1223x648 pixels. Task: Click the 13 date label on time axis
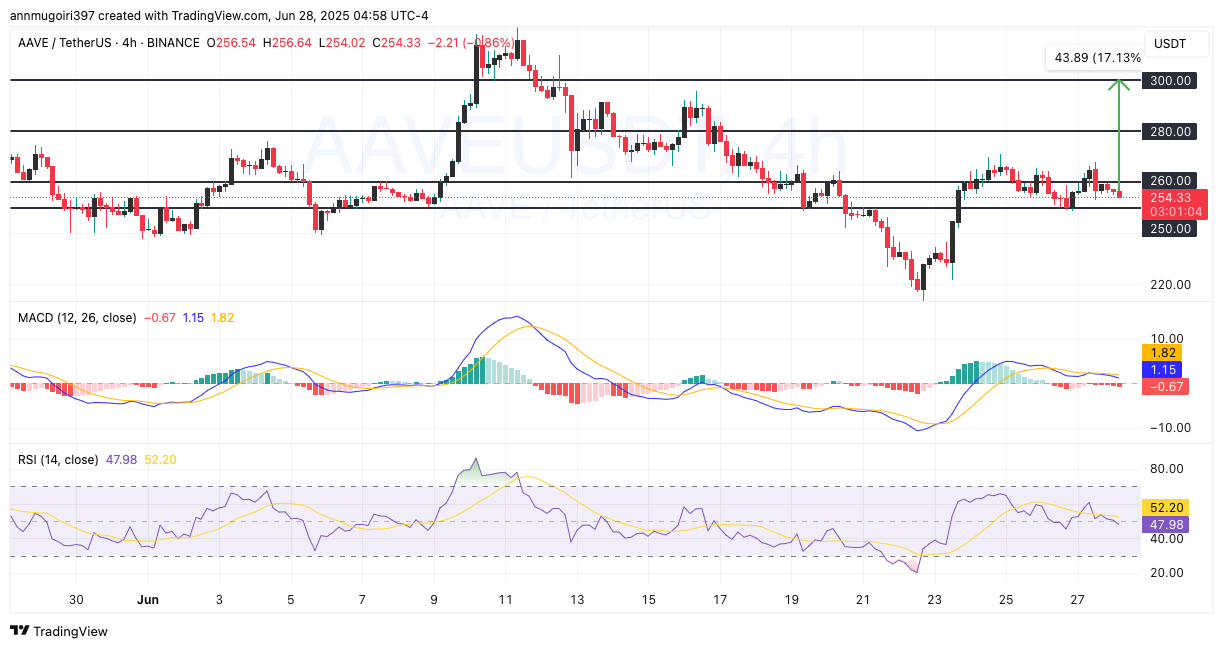point(577,599)
